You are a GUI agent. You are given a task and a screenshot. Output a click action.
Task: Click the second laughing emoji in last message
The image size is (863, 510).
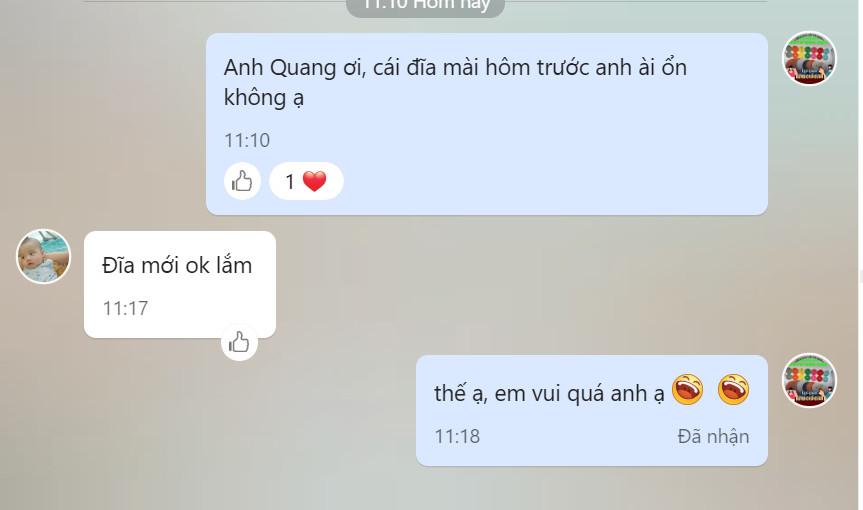coord(734,390)
